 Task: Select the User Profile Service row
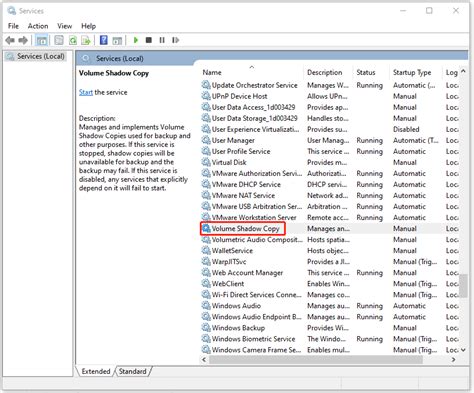click(330, 151)
